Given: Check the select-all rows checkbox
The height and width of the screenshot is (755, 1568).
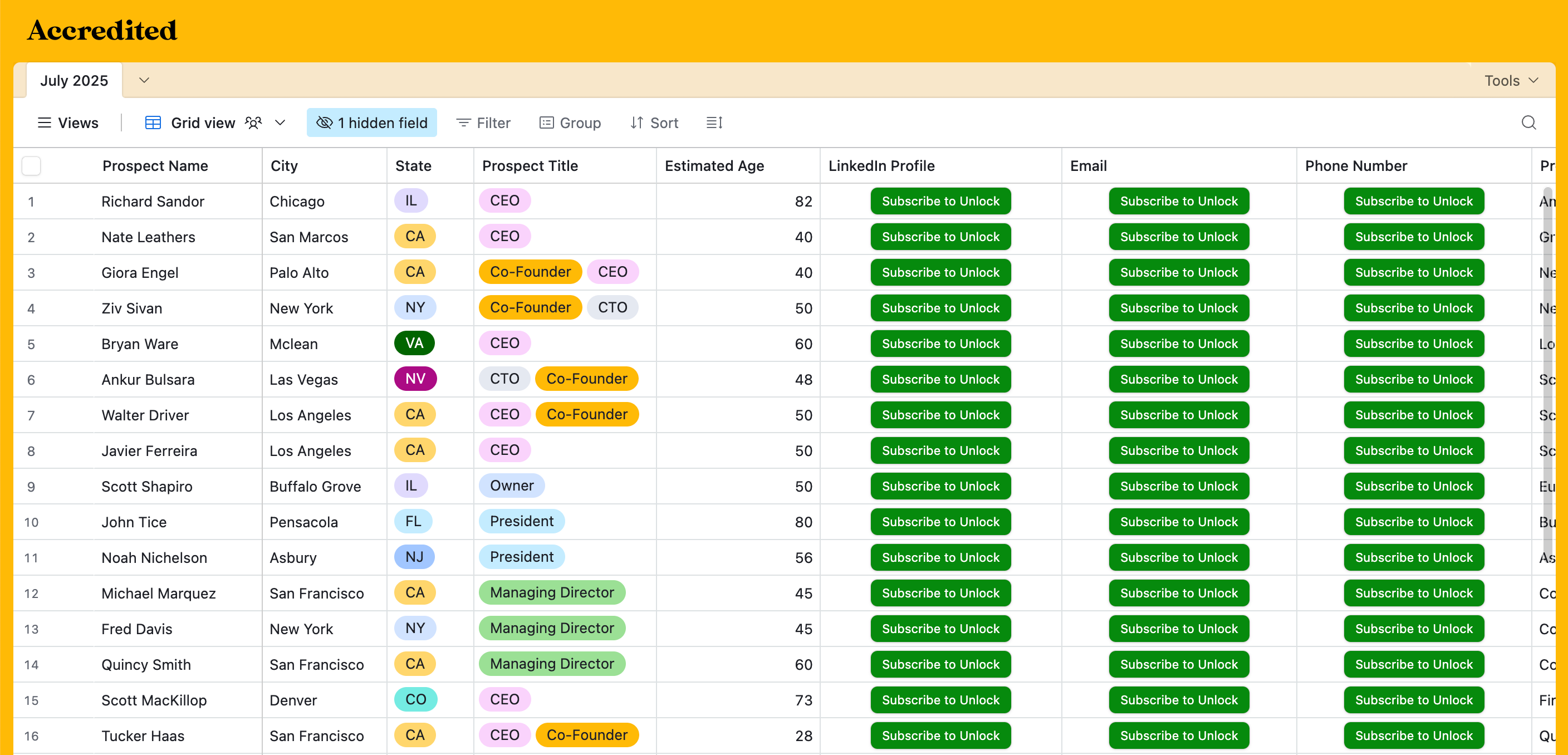Looking at the screenshot, I should tap(31, 165).
